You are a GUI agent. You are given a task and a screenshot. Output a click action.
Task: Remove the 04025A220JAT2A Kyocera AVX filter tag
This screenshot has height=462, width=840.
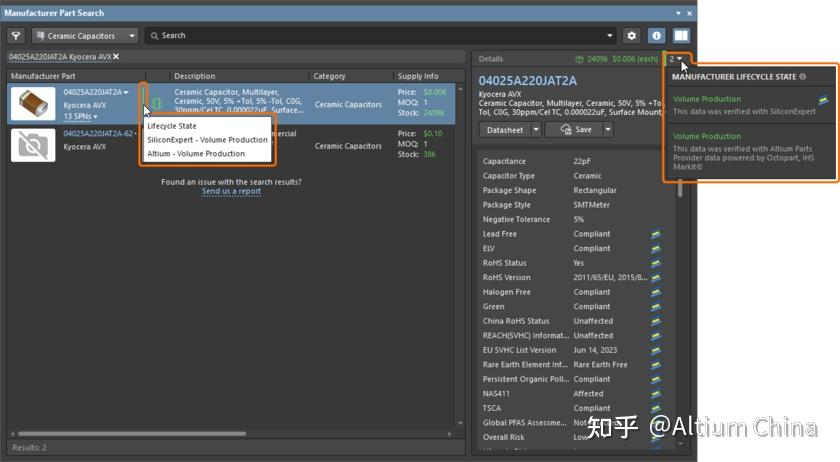point(116,56)
